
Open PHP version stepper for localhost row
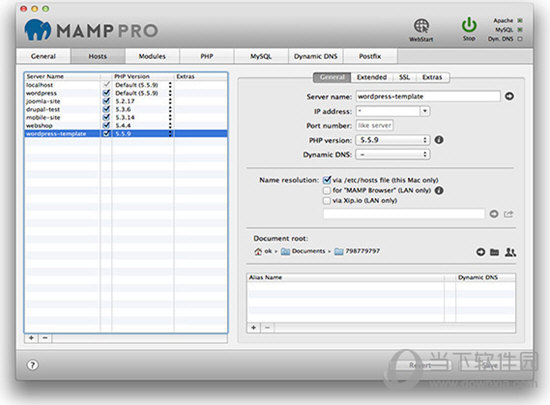point(170,85)
